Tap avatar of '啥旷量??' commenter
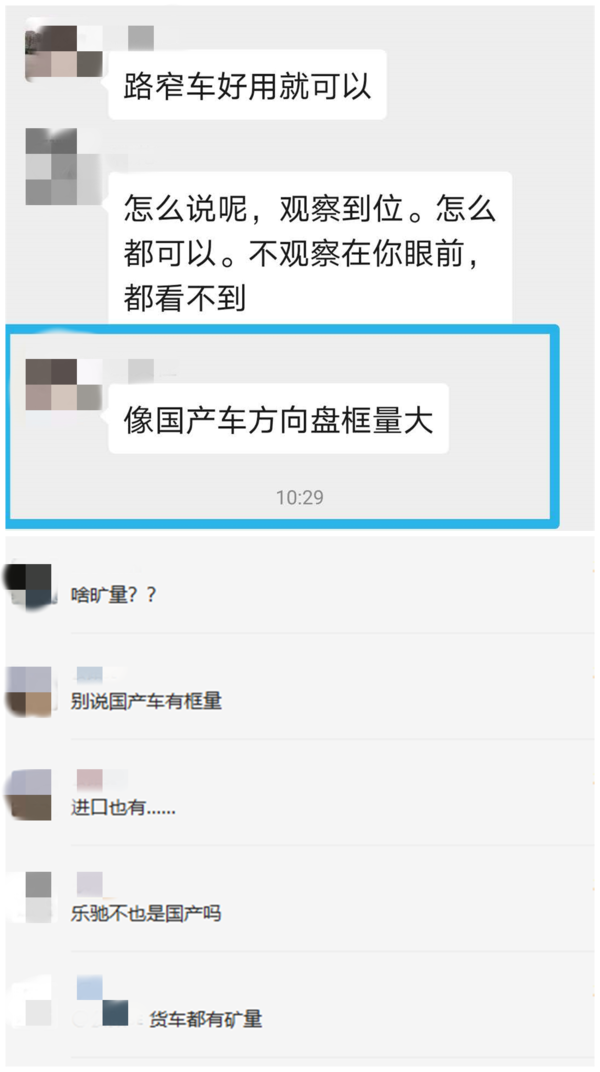 tap(28, 585)
